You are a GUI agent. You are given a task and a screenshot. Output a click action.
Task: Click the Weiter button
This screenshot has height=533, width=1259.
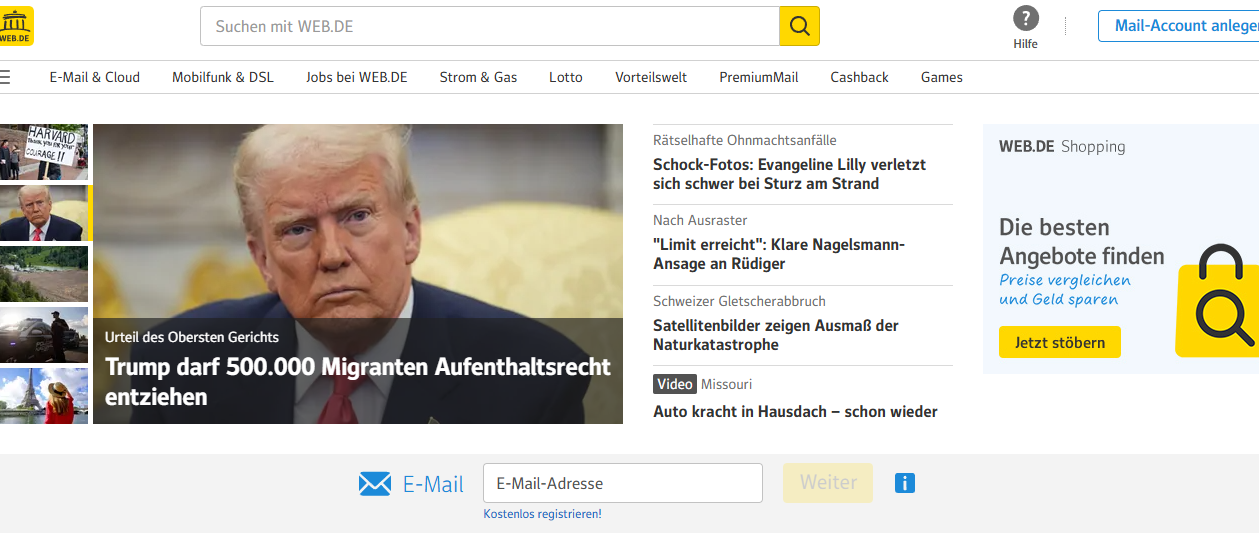click(828, 483)
